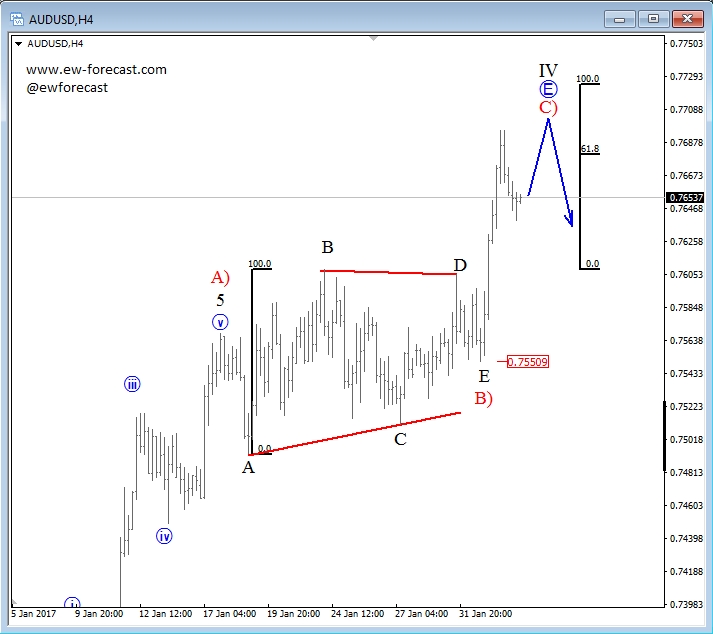This screenshot has width=713, height=634.
Task: Expand the AUDUSD,H4 chart dropdown triangle
Action: coord(18,44)
